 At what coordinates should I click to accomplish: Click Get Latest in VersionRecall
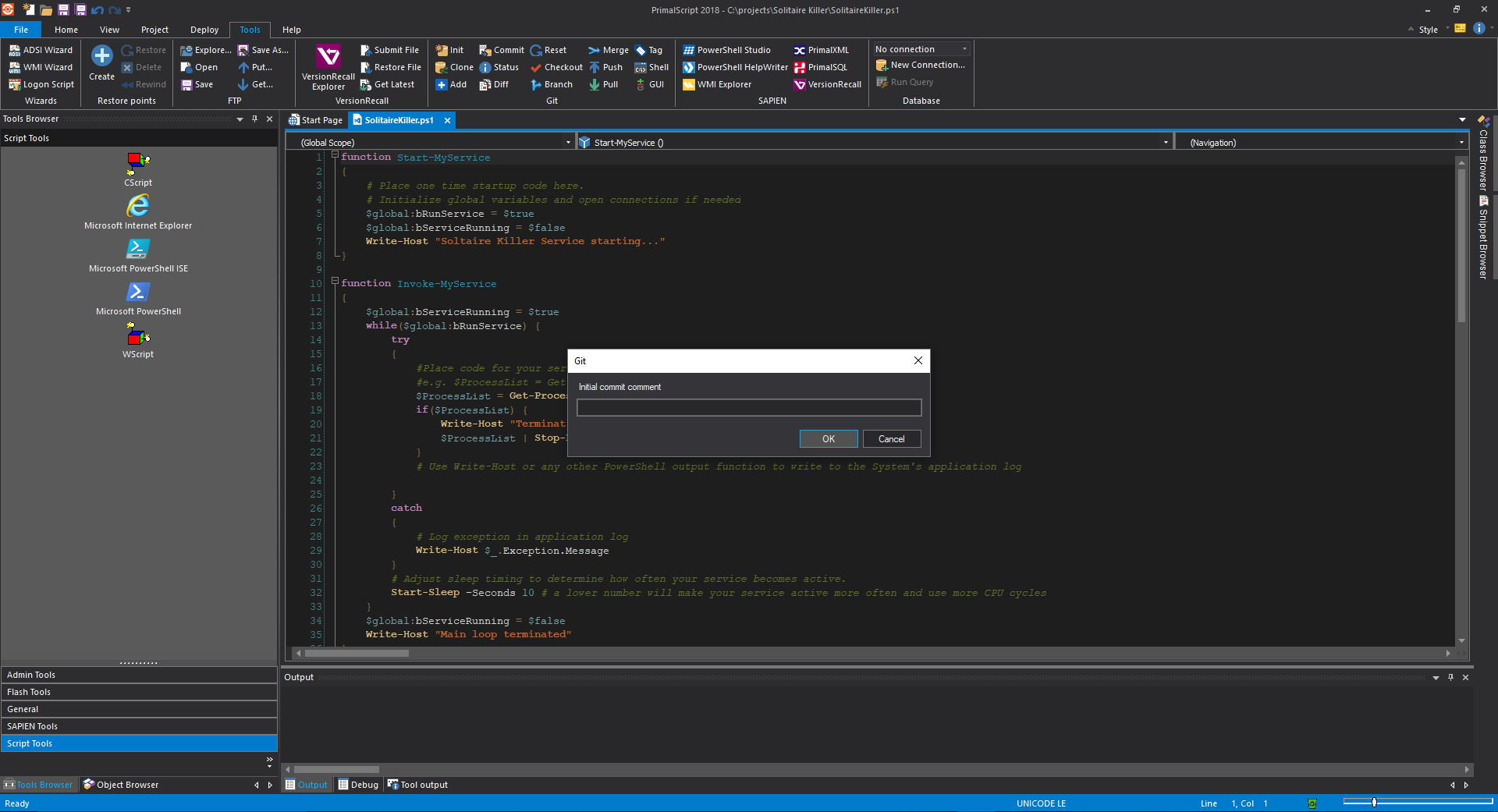pos(387,84)
